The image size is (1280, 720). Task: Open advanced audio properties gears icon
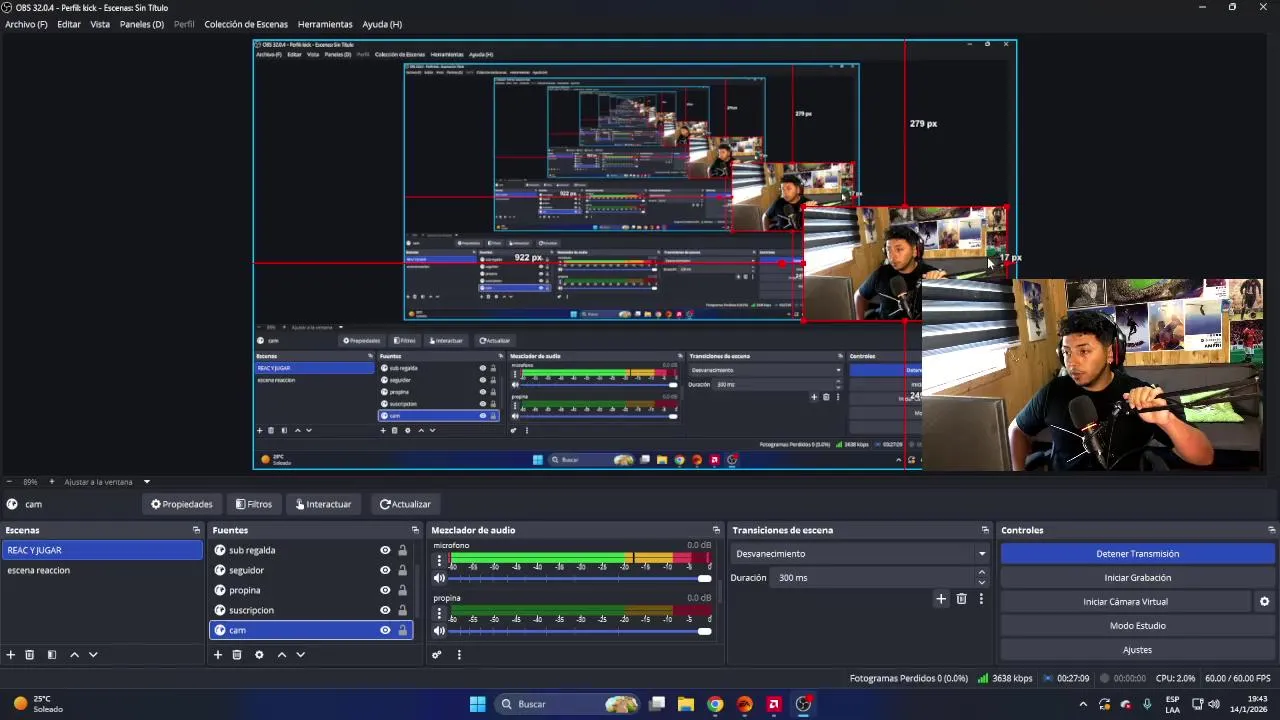tap(437, 655)
